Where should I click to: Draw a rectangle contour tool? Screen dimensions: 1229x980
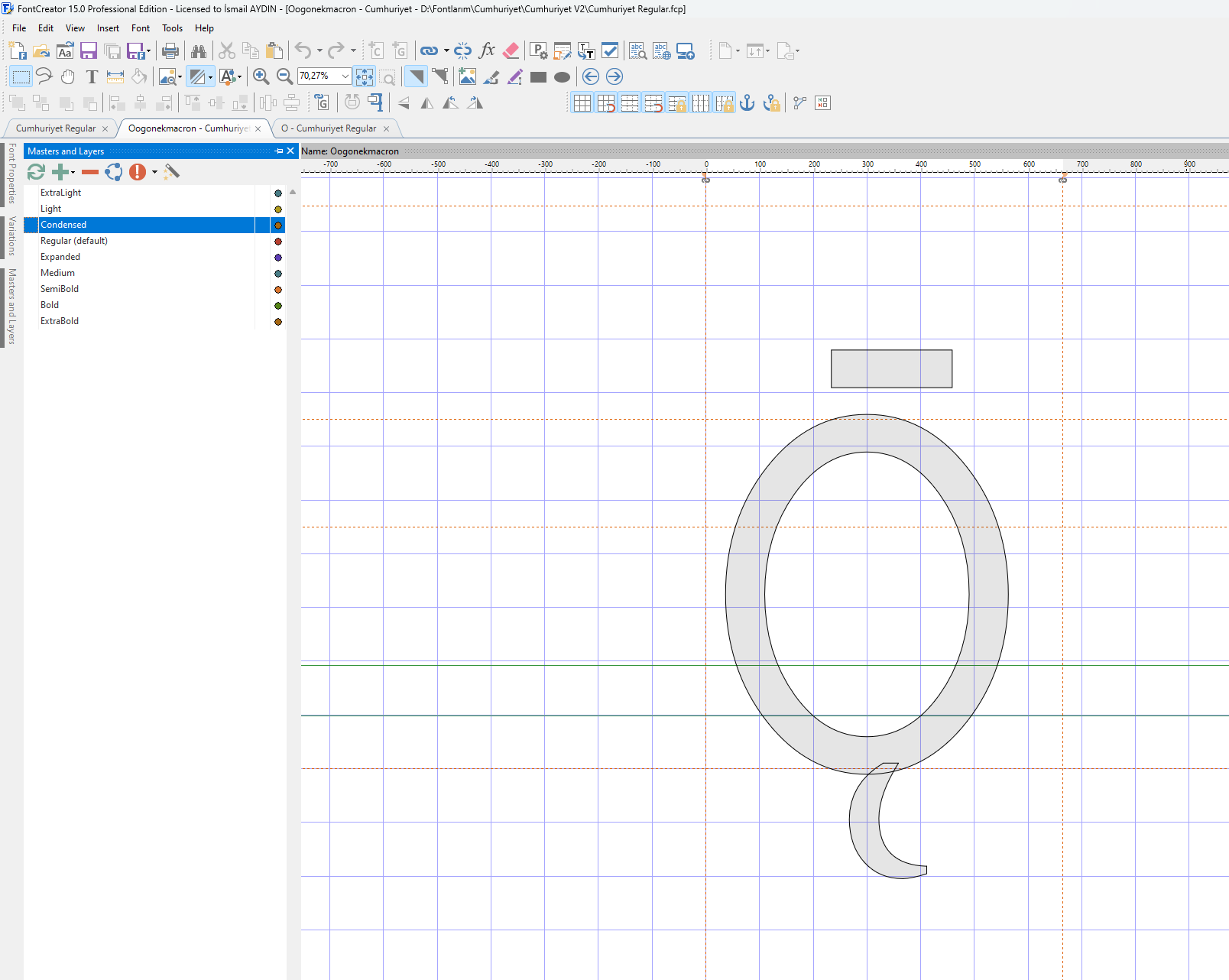539,77
